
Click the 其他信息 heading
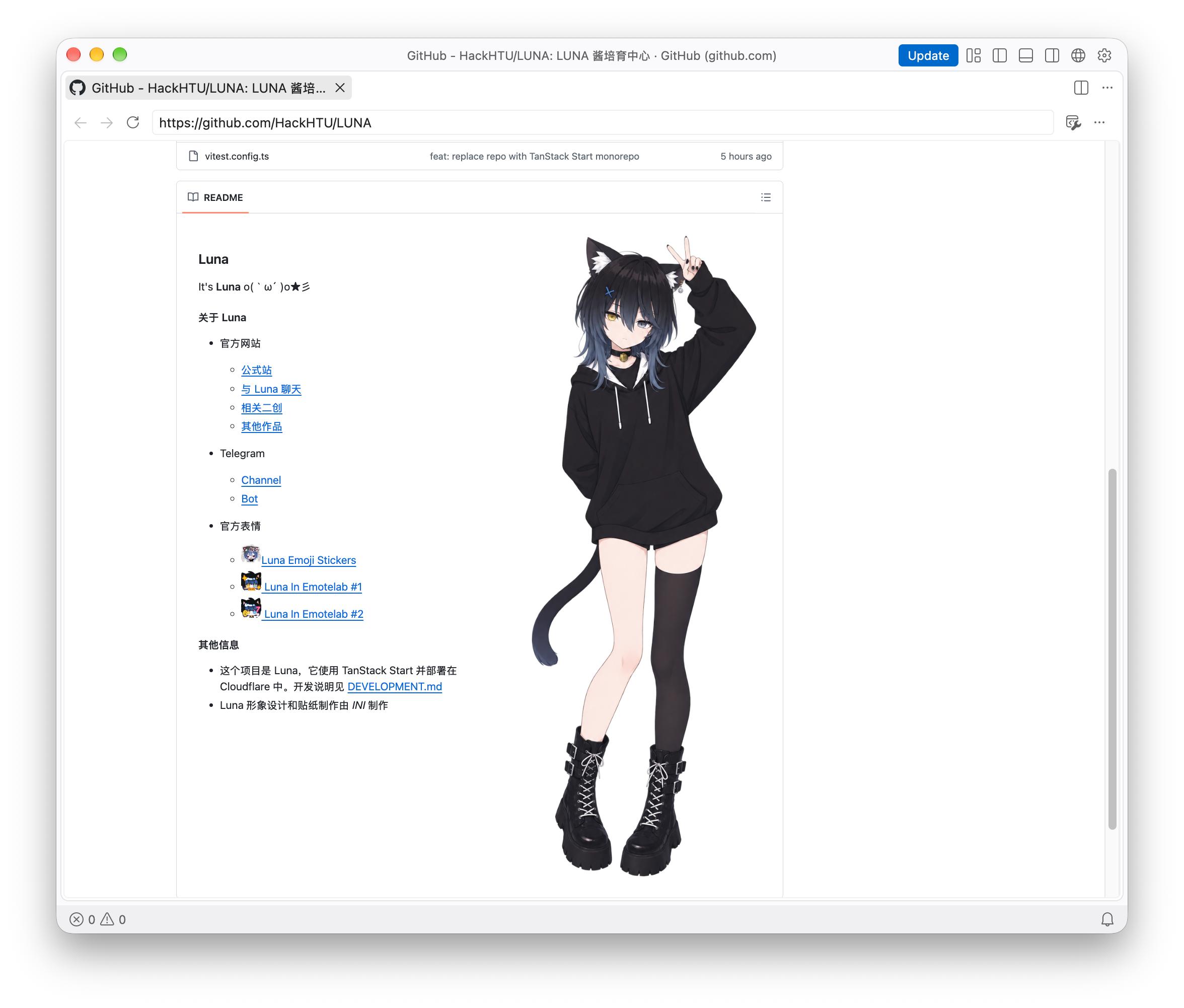(x=219, y=645)
